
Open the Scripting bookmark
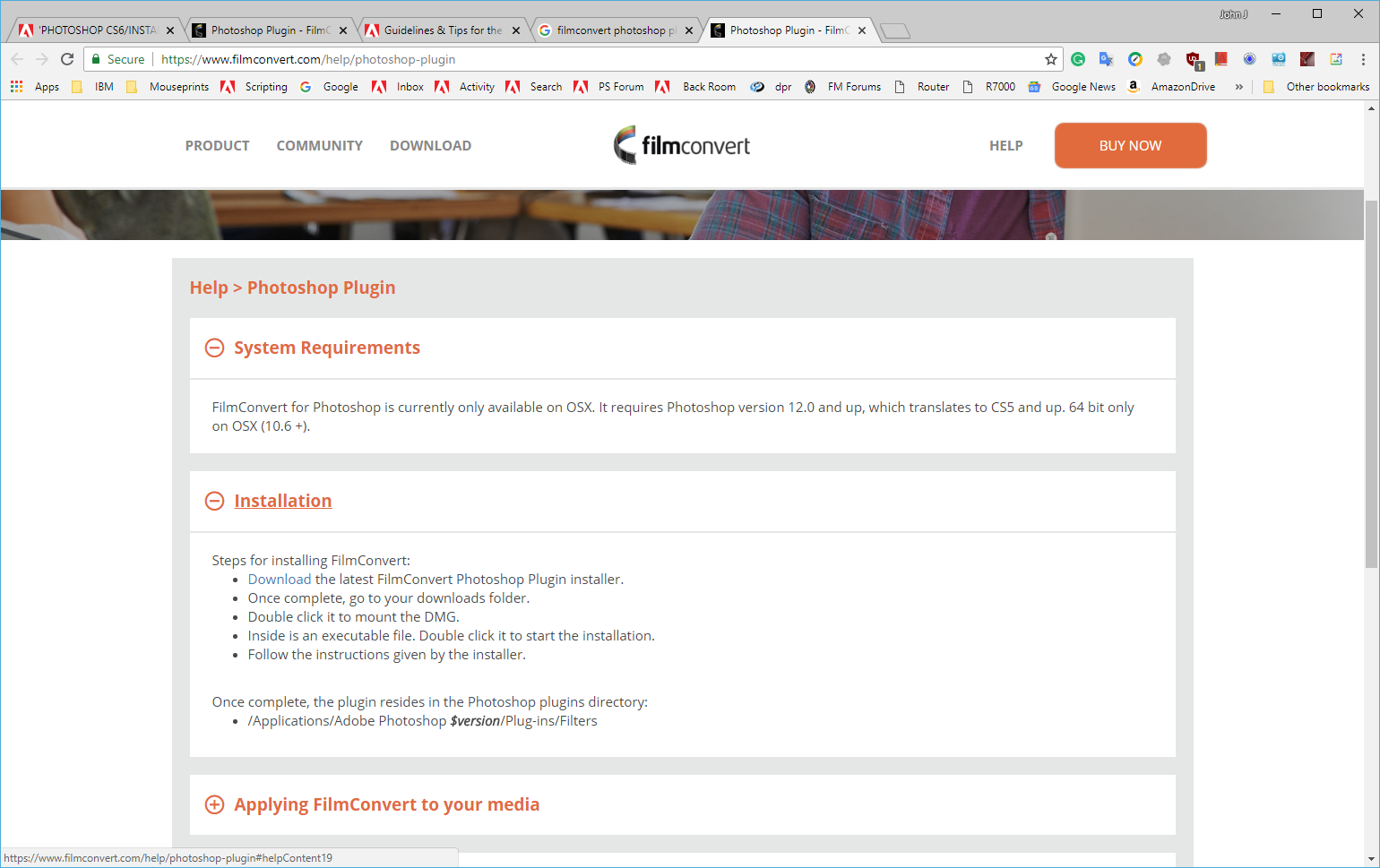[x=254, y=87]
